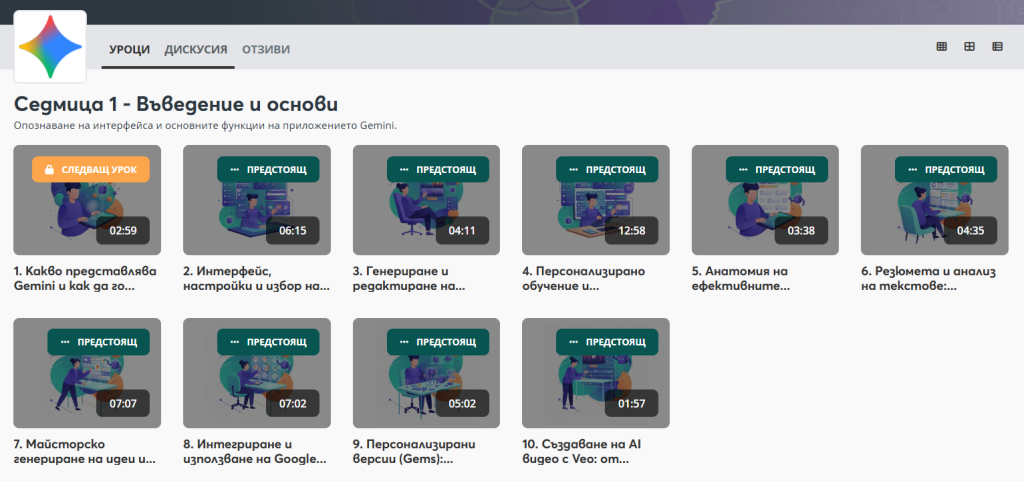Switch to list view icon

click(x=997, y=46)
